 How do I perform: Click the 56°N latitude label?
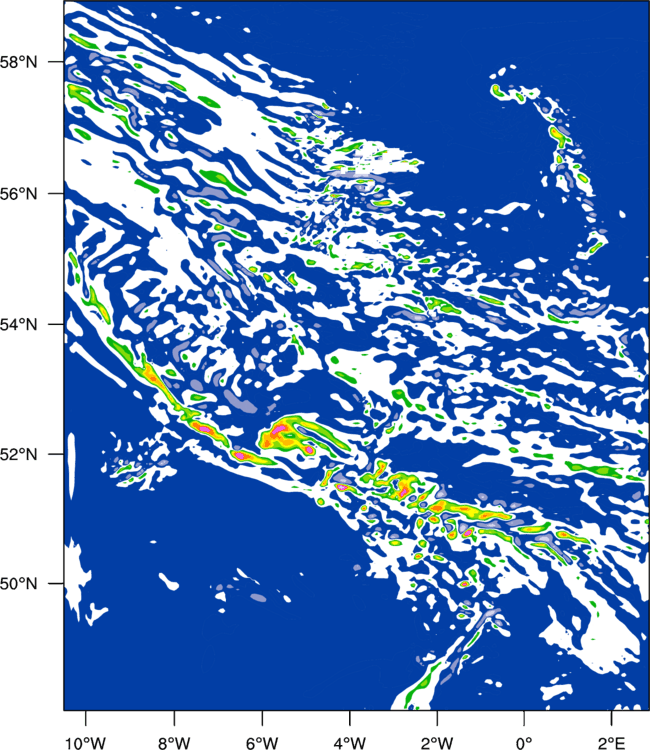point(19,194)
